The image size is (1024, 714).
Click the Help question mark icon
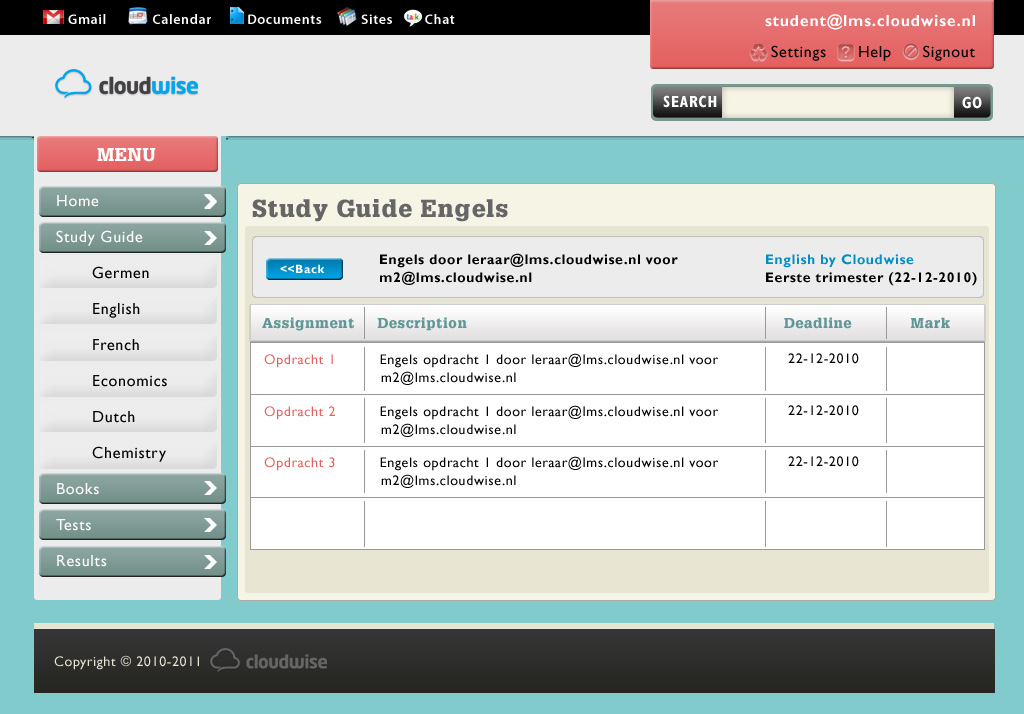[x=846, y=52]
